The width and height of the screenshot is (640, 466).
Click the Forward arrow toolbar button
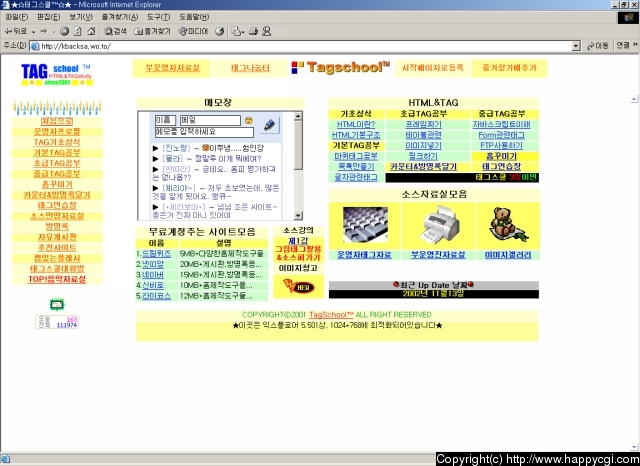coord(44,31)
